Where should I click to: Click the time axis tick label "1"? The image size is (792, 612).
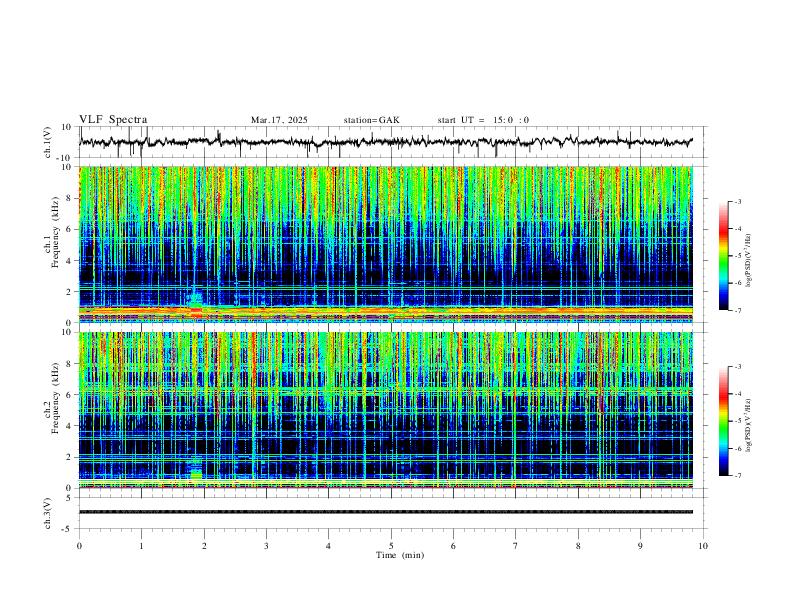(141, 546)
